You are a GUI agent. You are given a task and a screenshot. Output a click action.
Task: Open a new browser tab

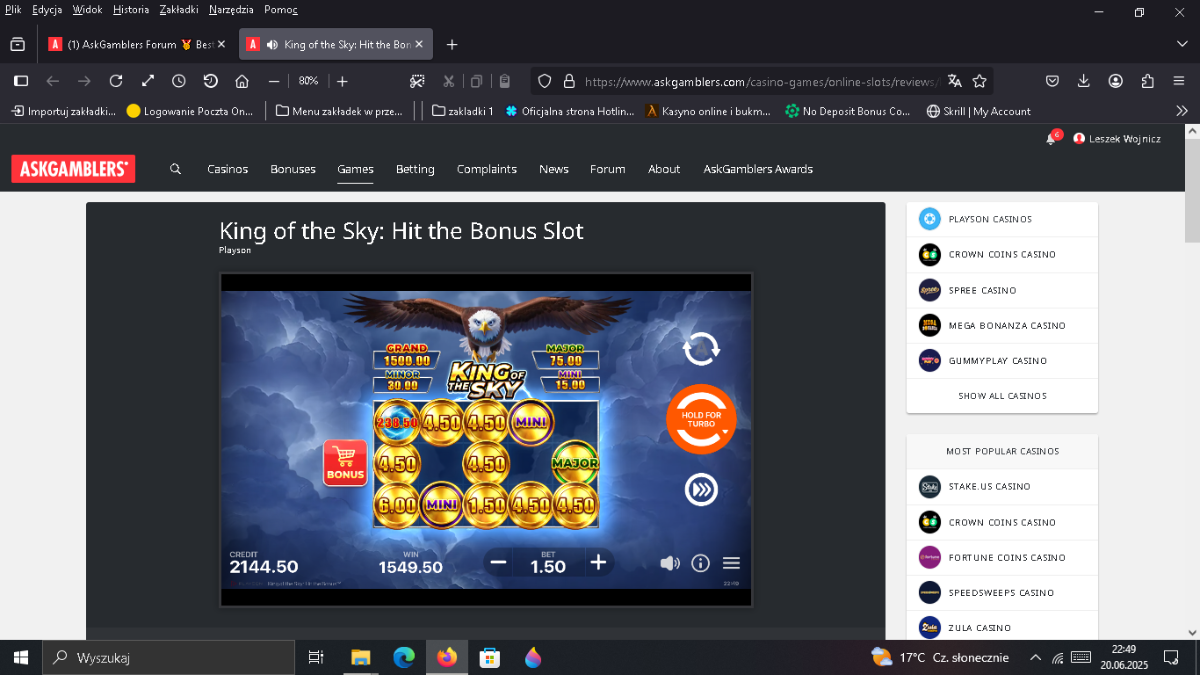[x=452, y=44]
